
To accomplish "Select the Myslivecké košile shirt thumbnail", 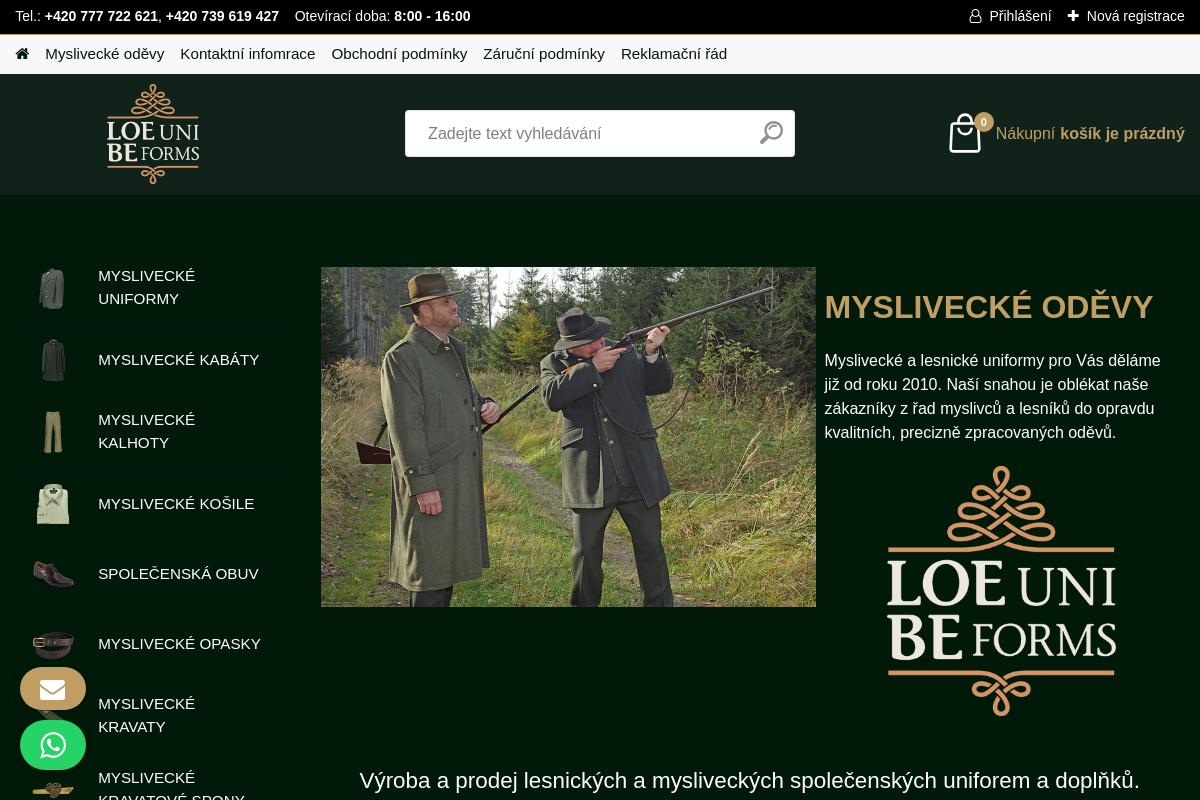I will pos(53,504).
